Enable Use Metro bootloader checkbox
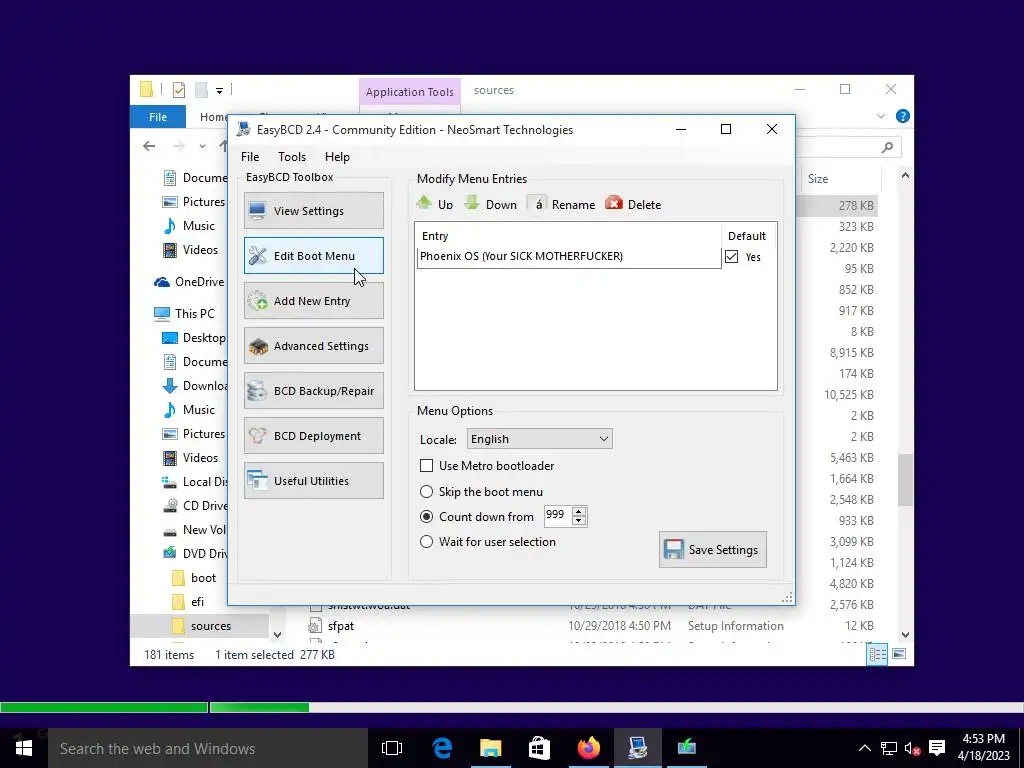The image size is (1024, 768). click(x=426, y=466)
